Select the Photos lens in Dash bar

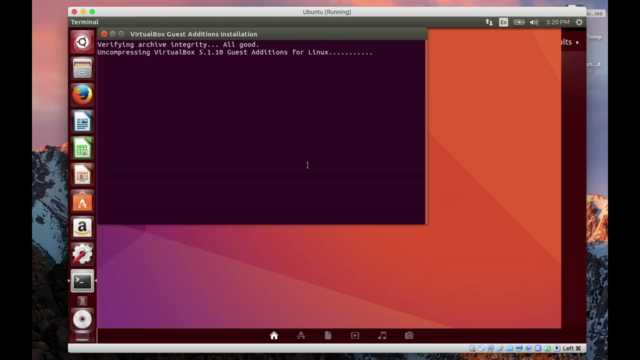[409, 336]
